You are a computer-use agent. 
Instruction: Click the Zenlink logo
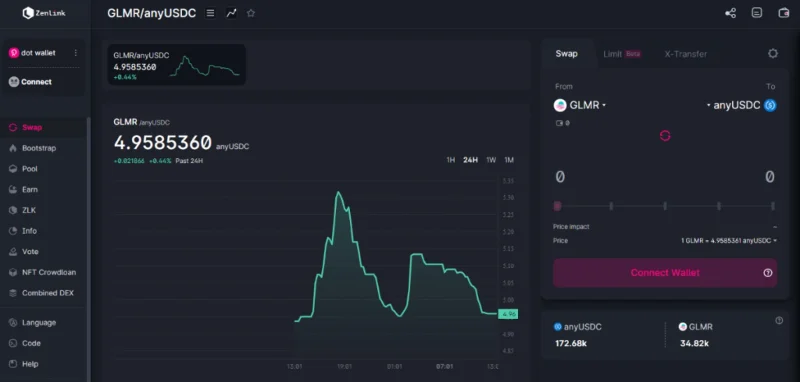[44, 13]
